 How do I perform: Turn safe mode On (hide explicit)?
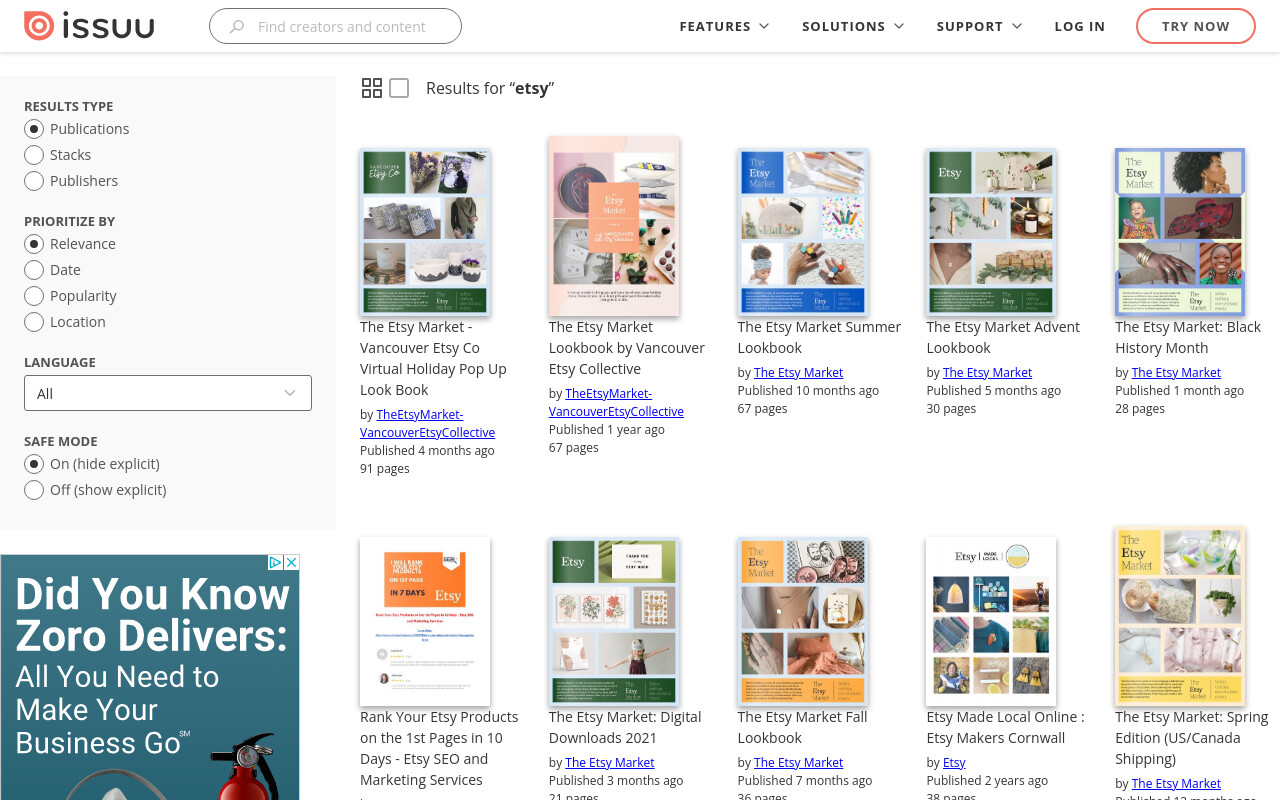34,464
